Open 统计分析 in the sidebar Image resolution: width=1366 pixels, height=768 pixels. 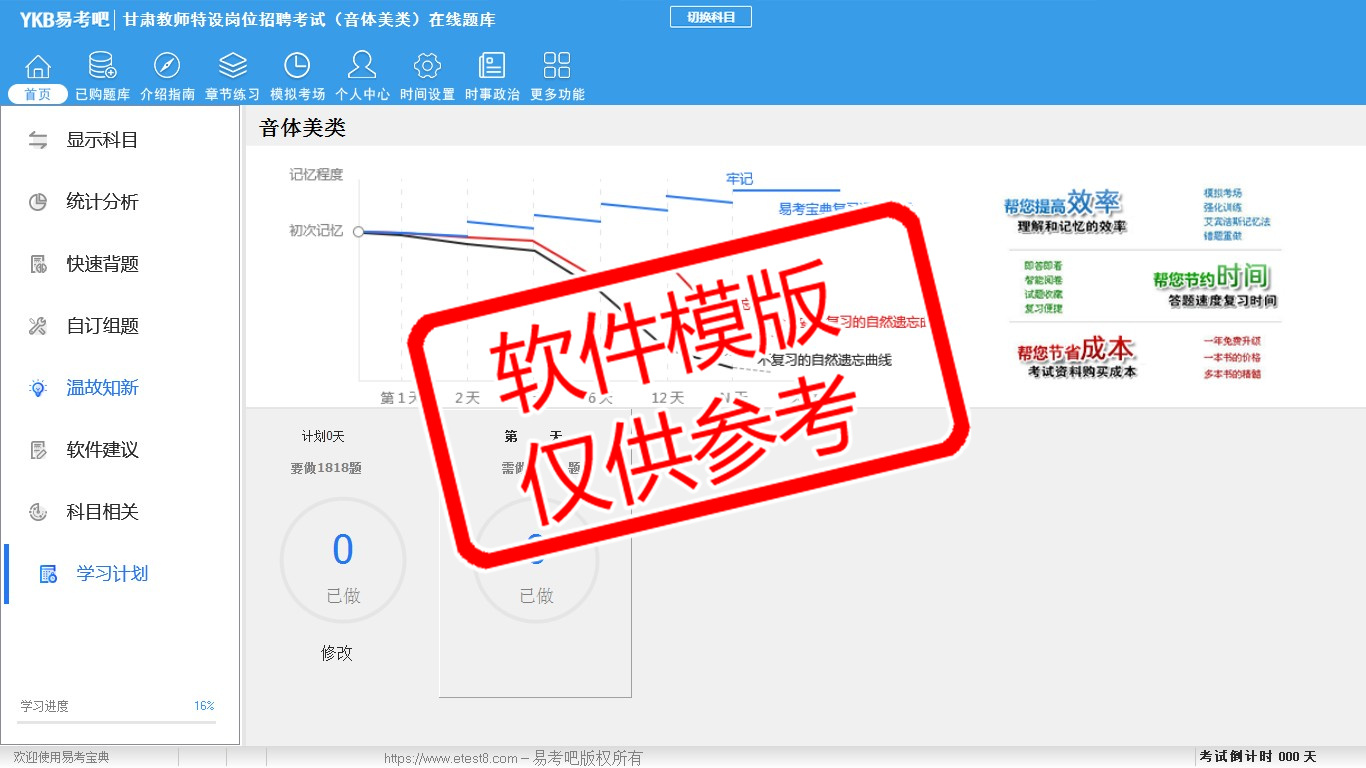[x=102, y=202]
